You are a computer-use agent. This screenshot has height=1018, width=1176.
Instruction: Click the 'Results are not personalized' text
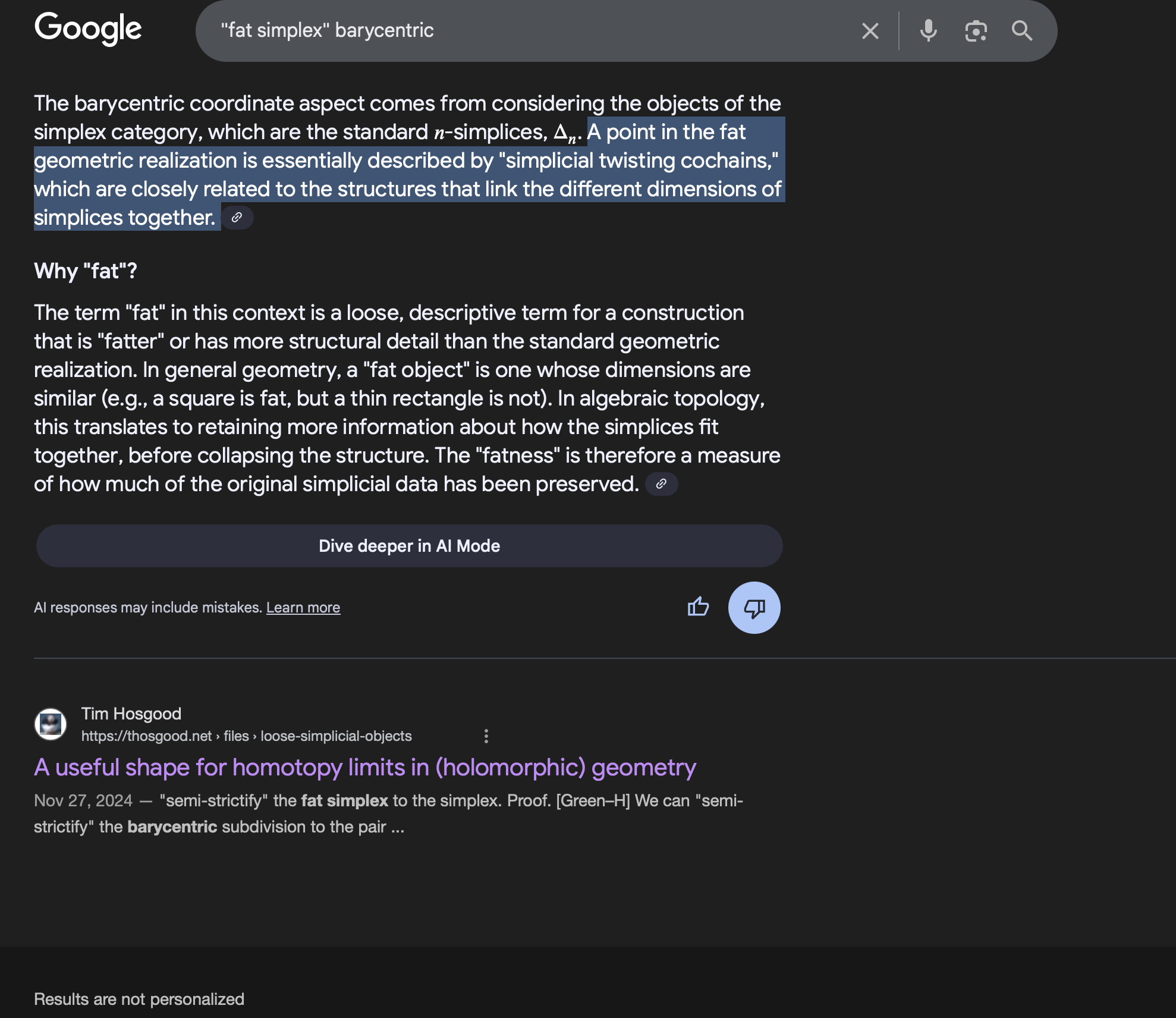[x=139, y=999]
